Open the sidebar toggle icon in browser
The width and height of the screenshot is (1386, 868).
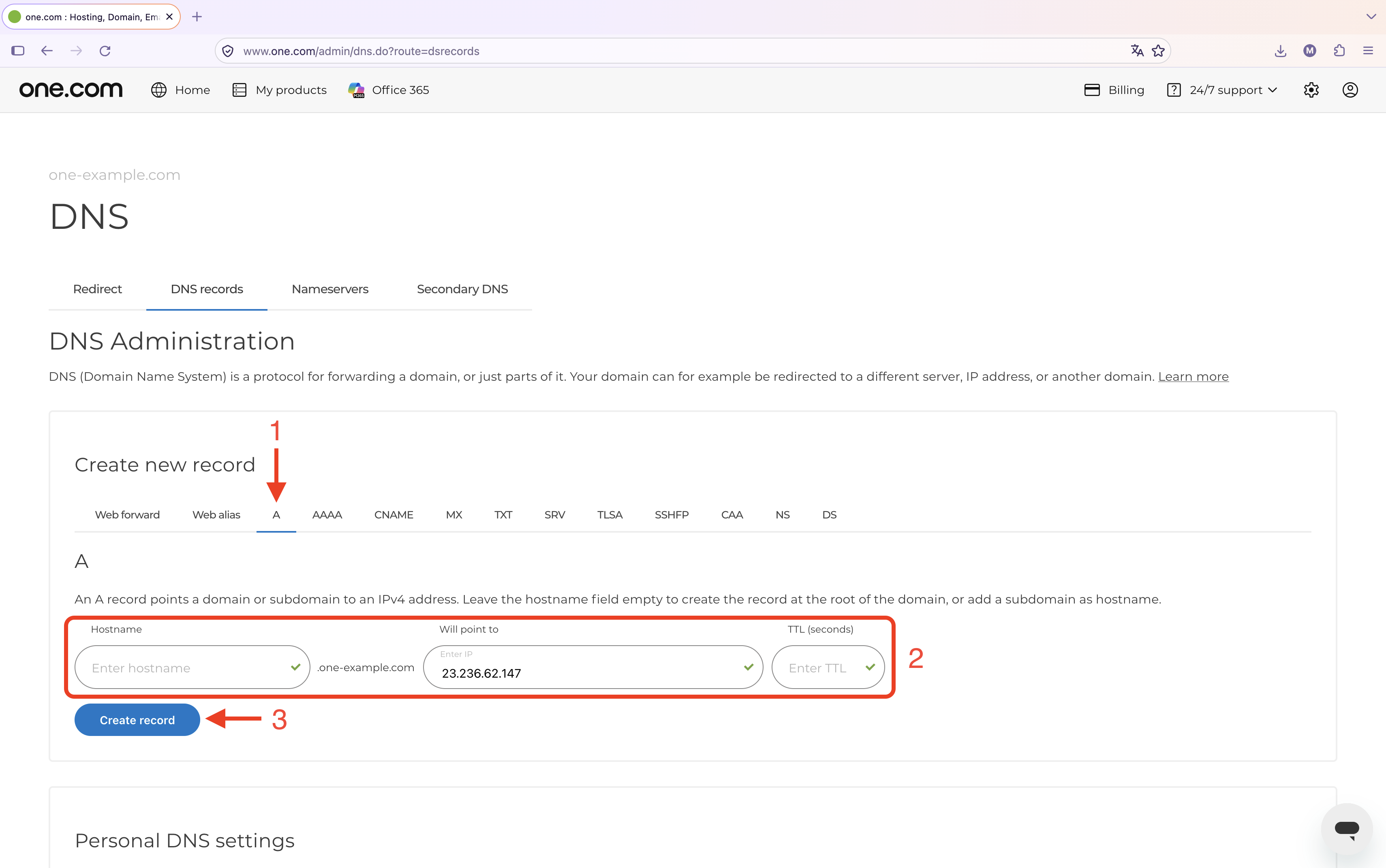[x=18, y=51]
